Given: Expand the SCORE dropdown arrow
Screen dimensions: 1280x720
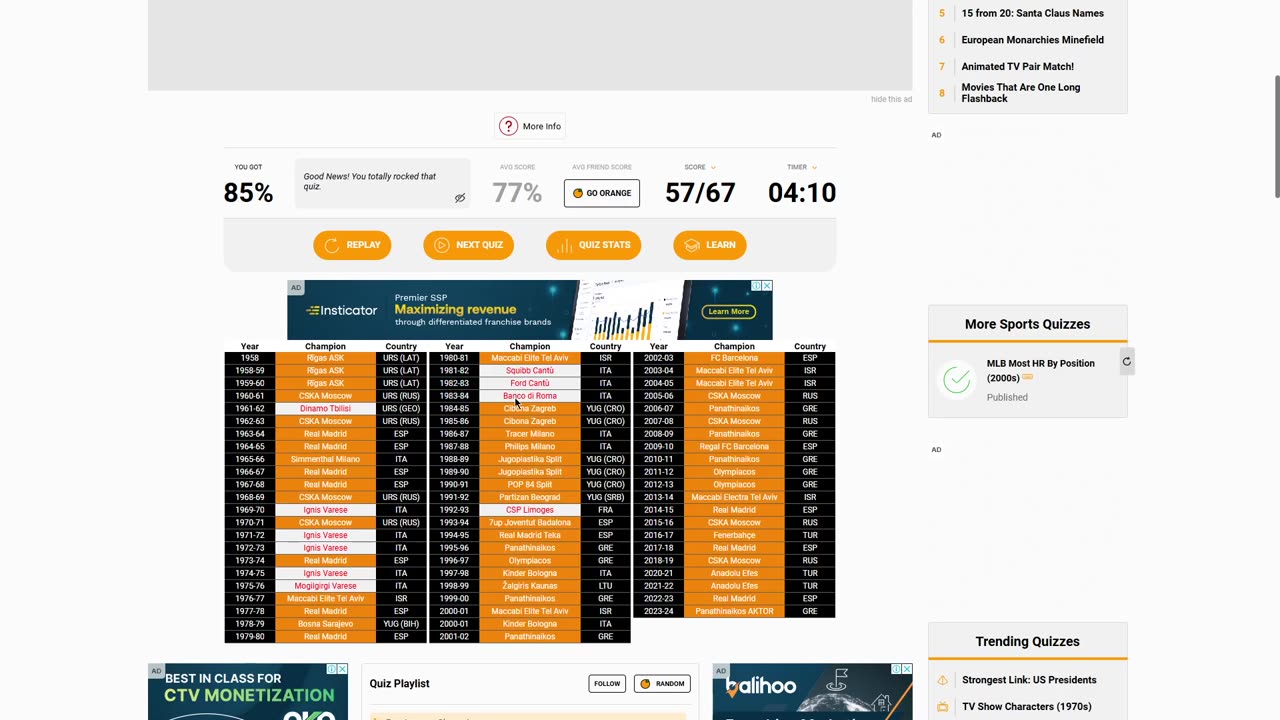Looking at the screenshot, I should pos(713,167).
